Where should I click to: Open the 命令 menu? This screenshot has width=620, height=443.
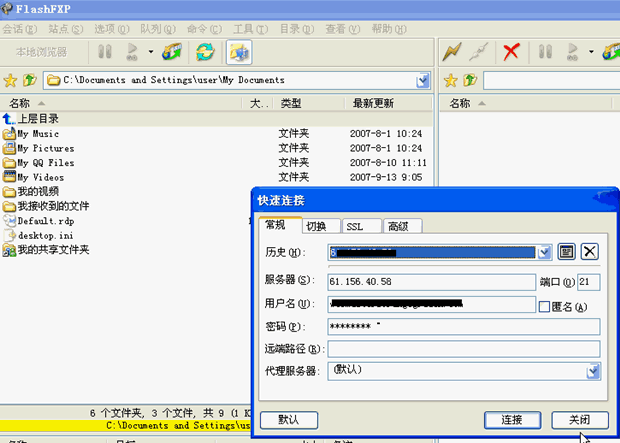pos(204,29)
